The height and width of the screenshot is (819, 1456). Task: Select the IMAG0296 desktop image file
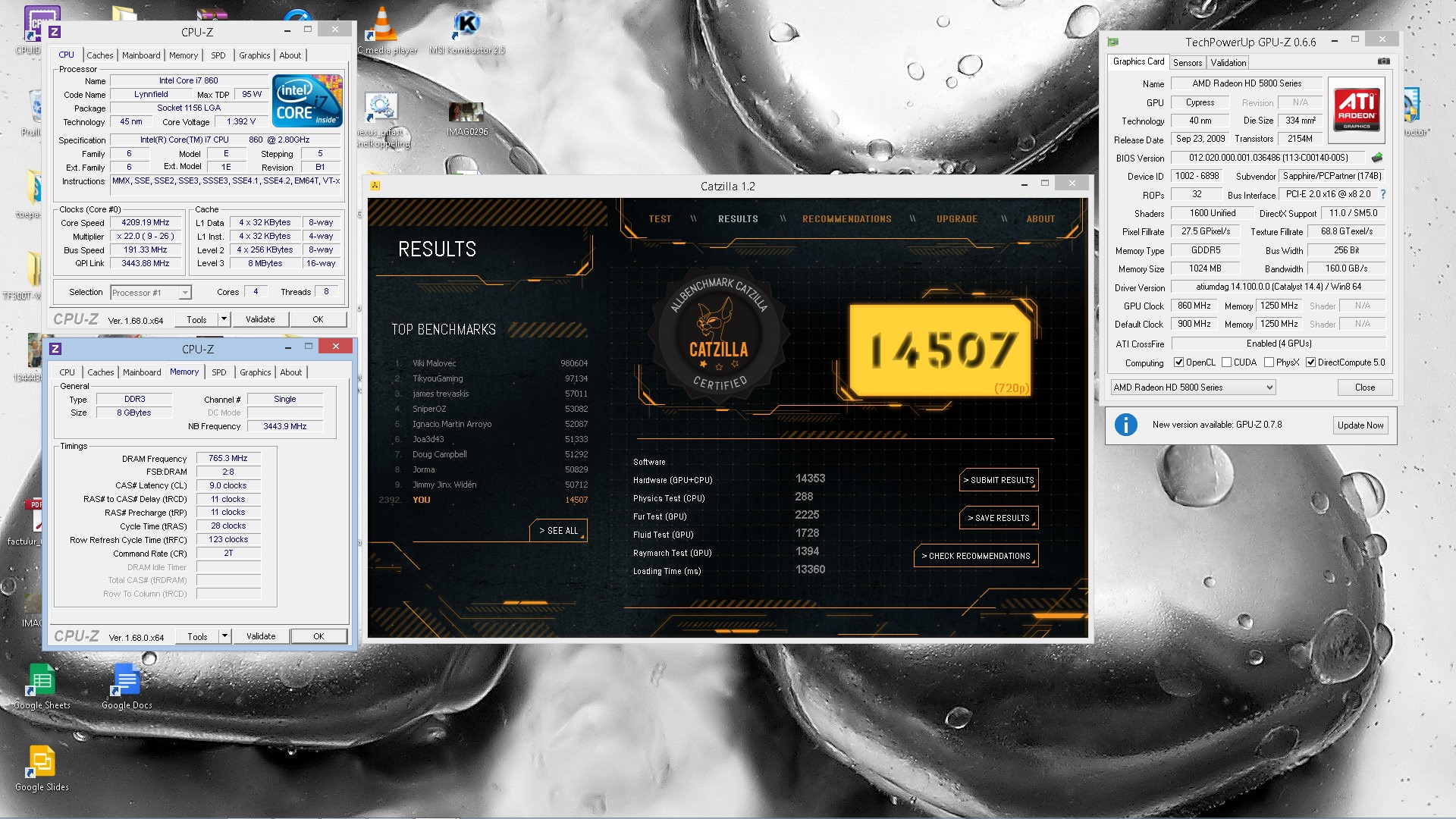click(466, 118)
